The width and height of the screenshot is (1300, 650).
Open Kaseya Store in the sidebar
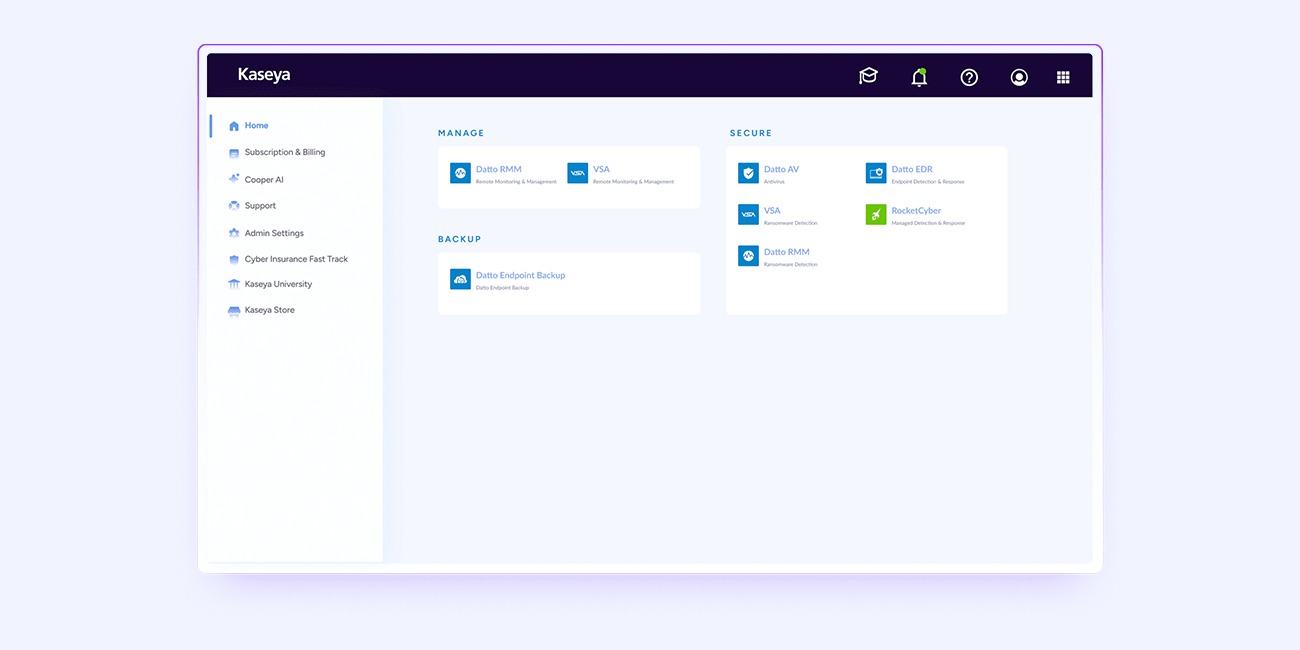click(269, 310)
